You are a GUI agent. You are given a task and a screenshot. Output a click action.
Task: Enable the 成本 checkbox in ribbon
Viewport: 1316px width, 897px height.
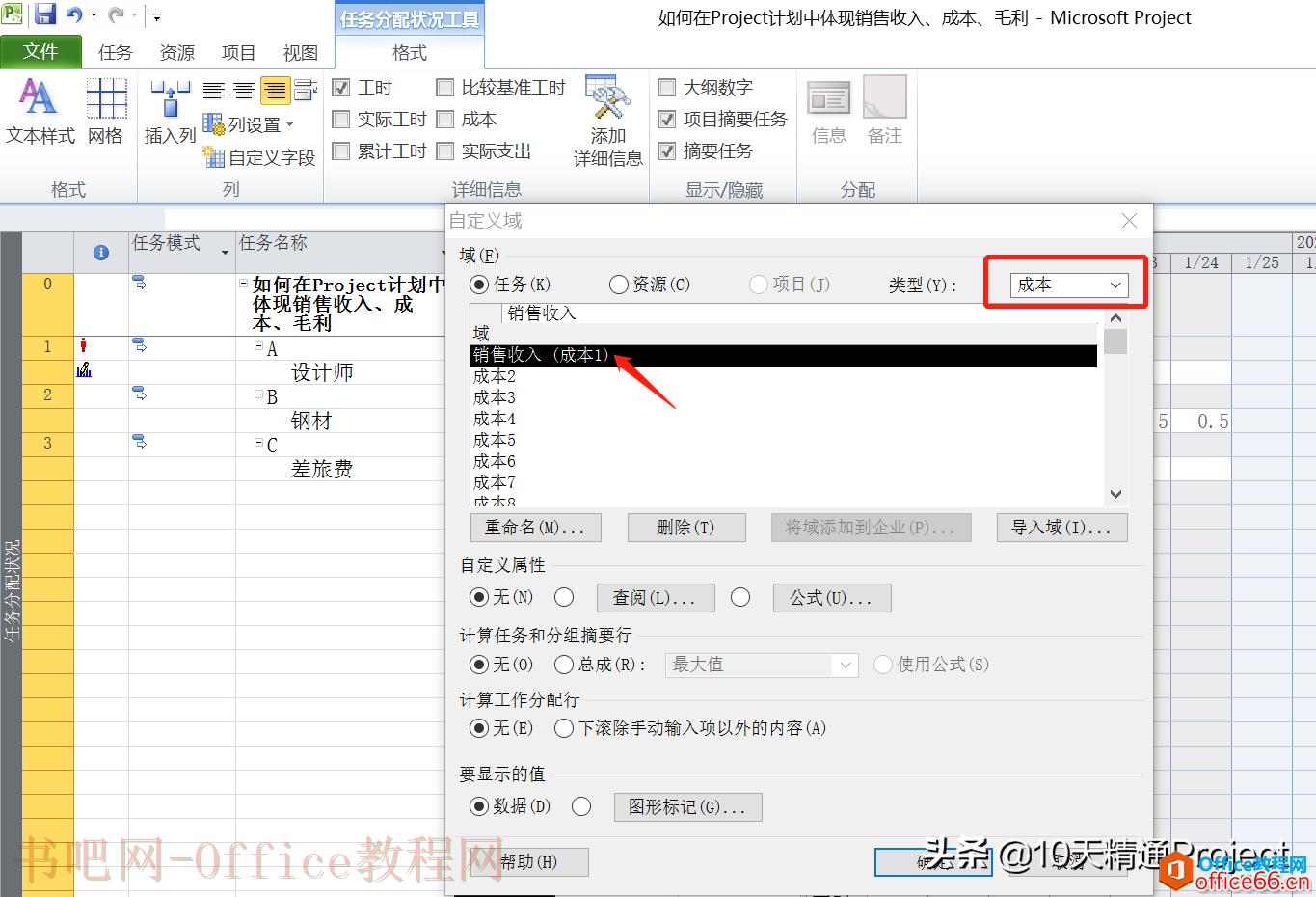point(444,120)
